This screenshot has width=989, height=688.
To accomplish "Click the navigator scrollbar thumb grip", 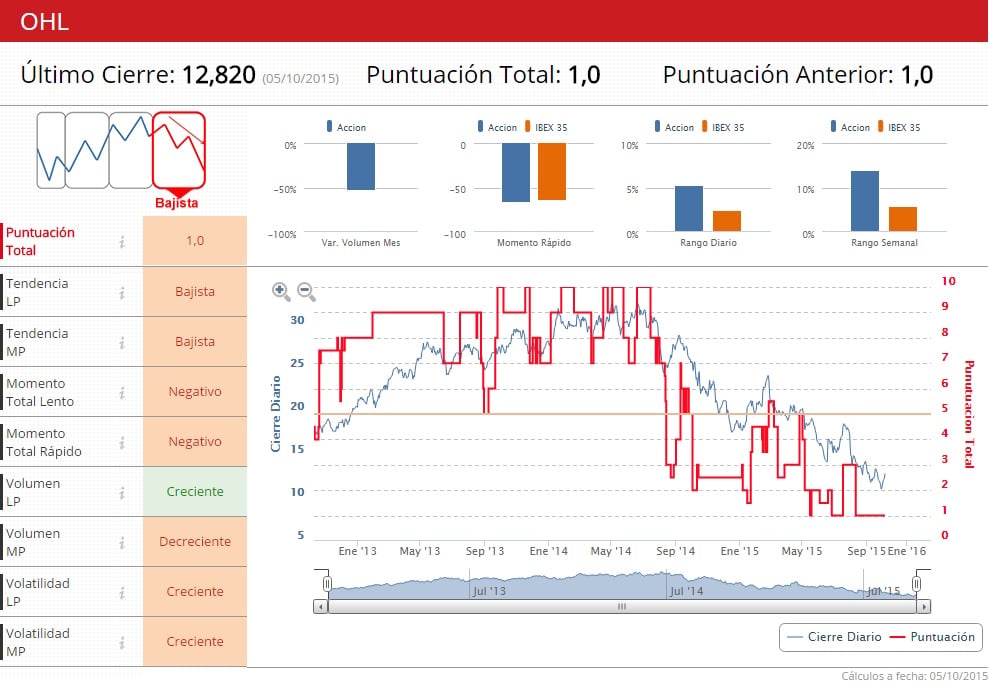I will [622, 607].
